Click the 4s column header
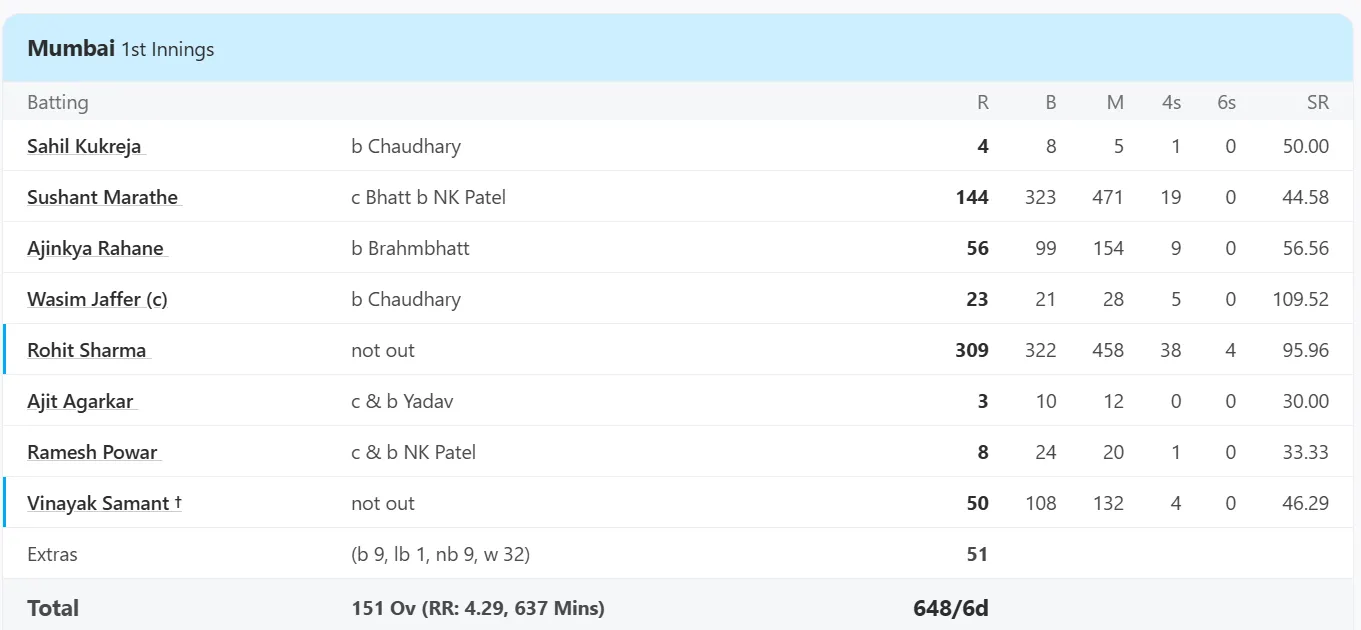This screenshot has height=630, width=1361. coord(1171,102)
